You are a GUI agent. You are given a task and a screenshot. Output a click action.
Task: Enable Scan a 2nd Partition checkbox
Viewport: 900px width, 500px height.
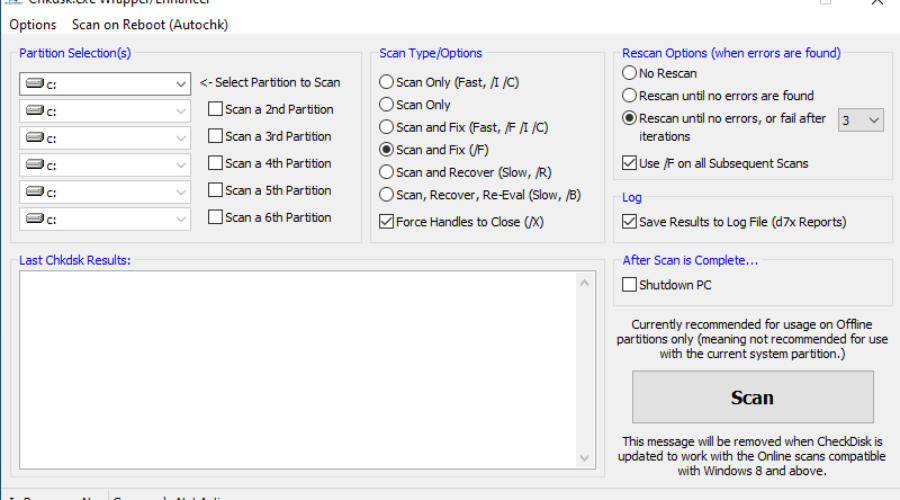[x=215, y=109]
